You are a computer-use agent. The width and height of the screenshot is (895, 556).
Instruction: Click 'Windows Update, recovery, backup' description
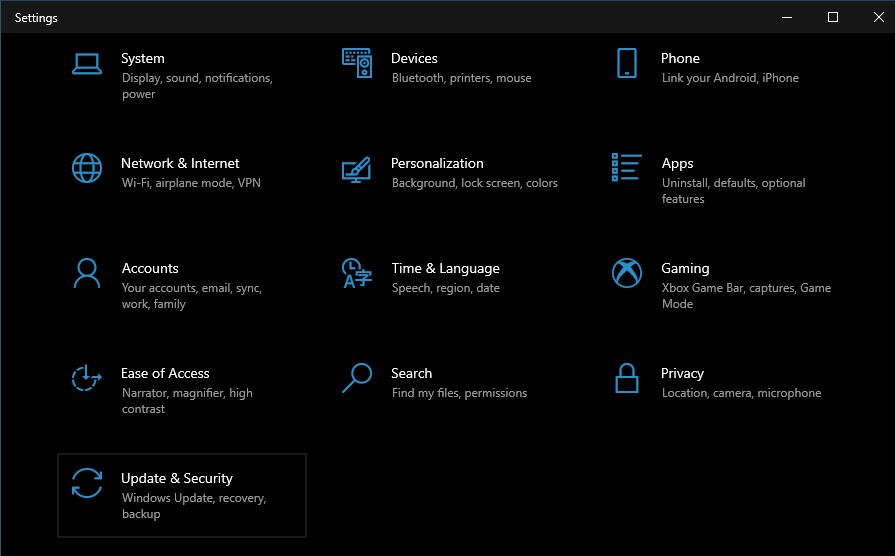click(x=194, y=506)
